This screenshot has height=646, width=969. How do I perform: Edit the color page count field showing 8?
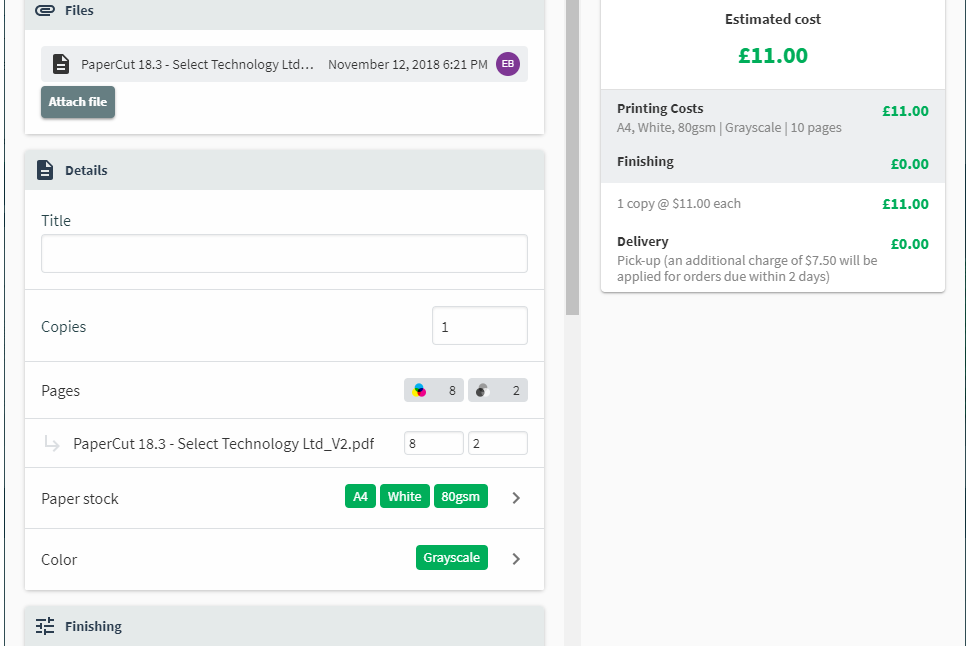point(434,443)
